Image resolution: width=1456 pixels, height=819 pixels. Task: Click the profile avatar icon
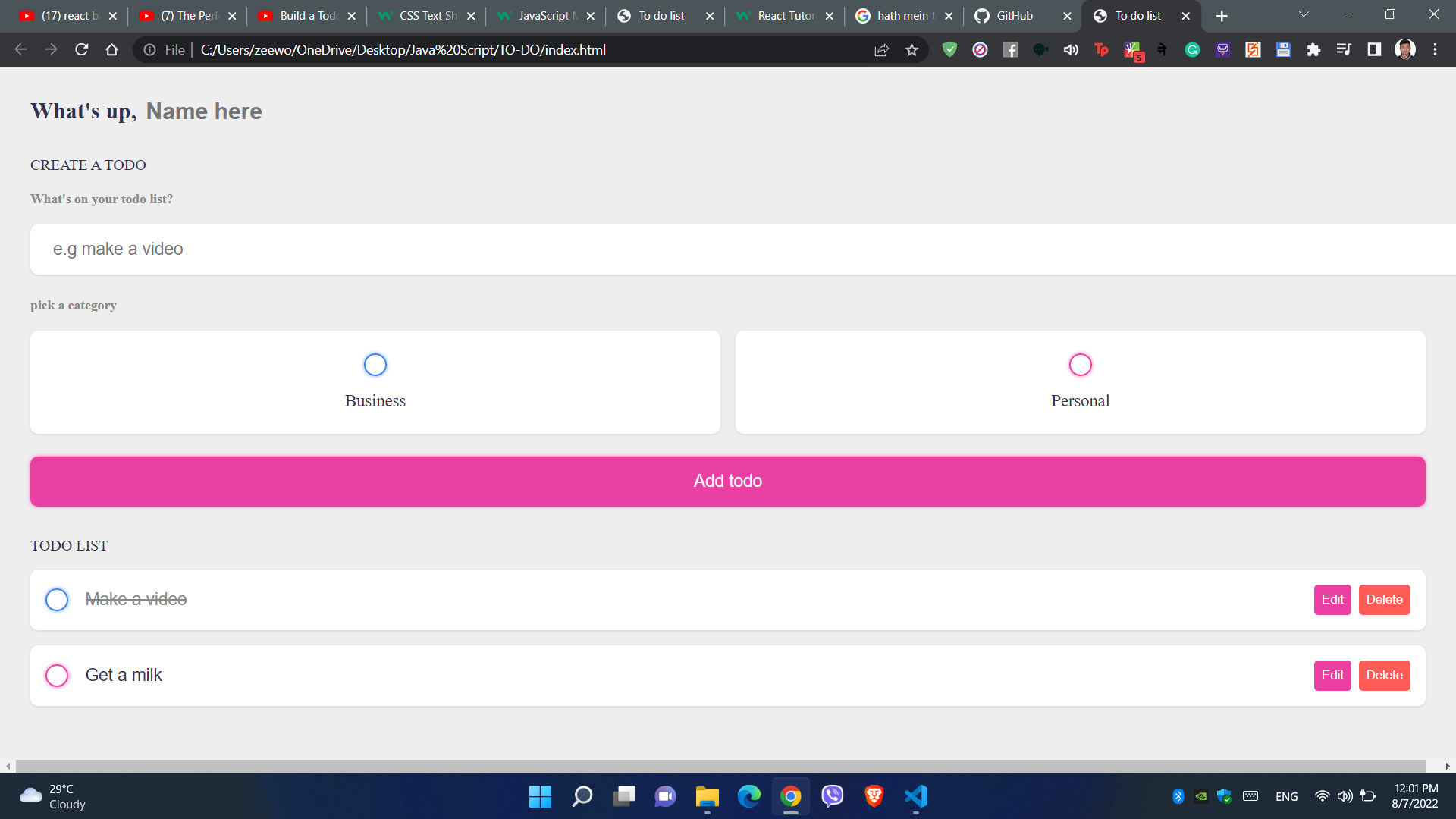tap(1404, 50)
